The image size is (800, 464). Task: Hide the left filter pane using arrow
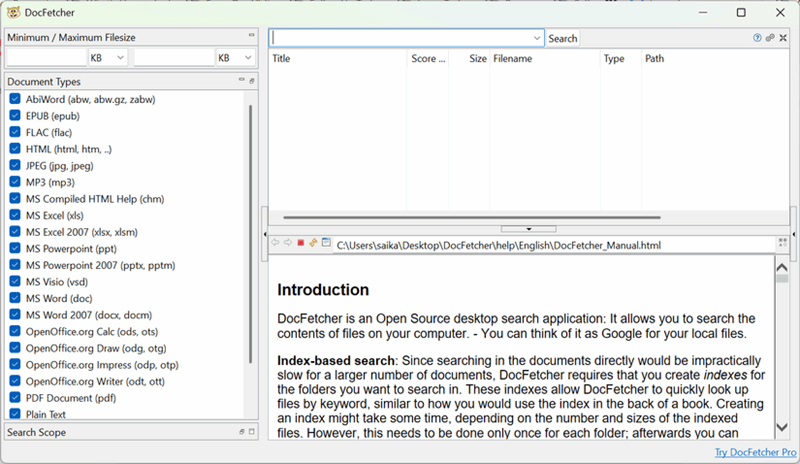(x=265, y=234)
